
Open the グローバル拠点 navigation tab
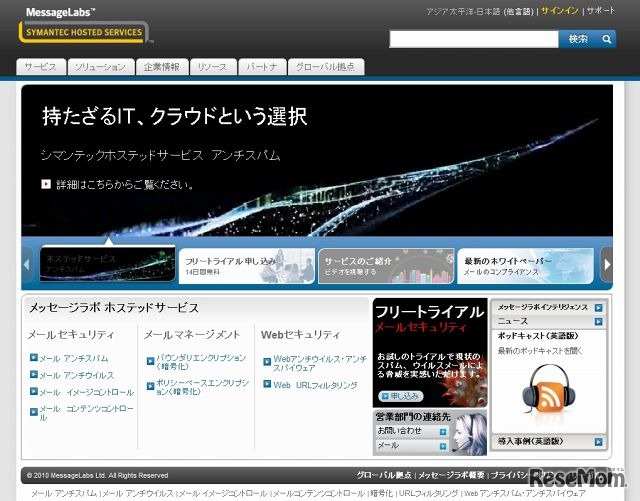tap(326, 67)
